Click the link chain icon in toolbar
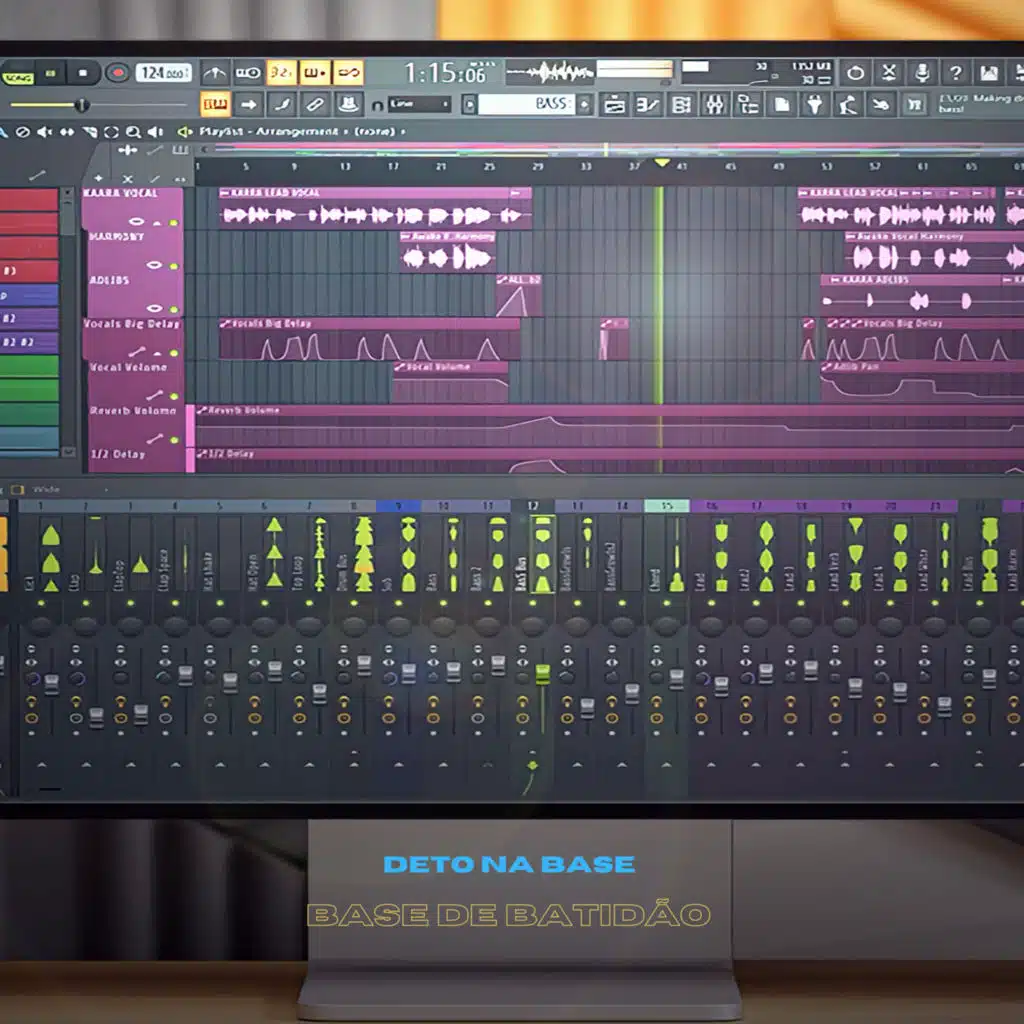This screenshot has height=1024, width=1024. click(x=348, y=73)
